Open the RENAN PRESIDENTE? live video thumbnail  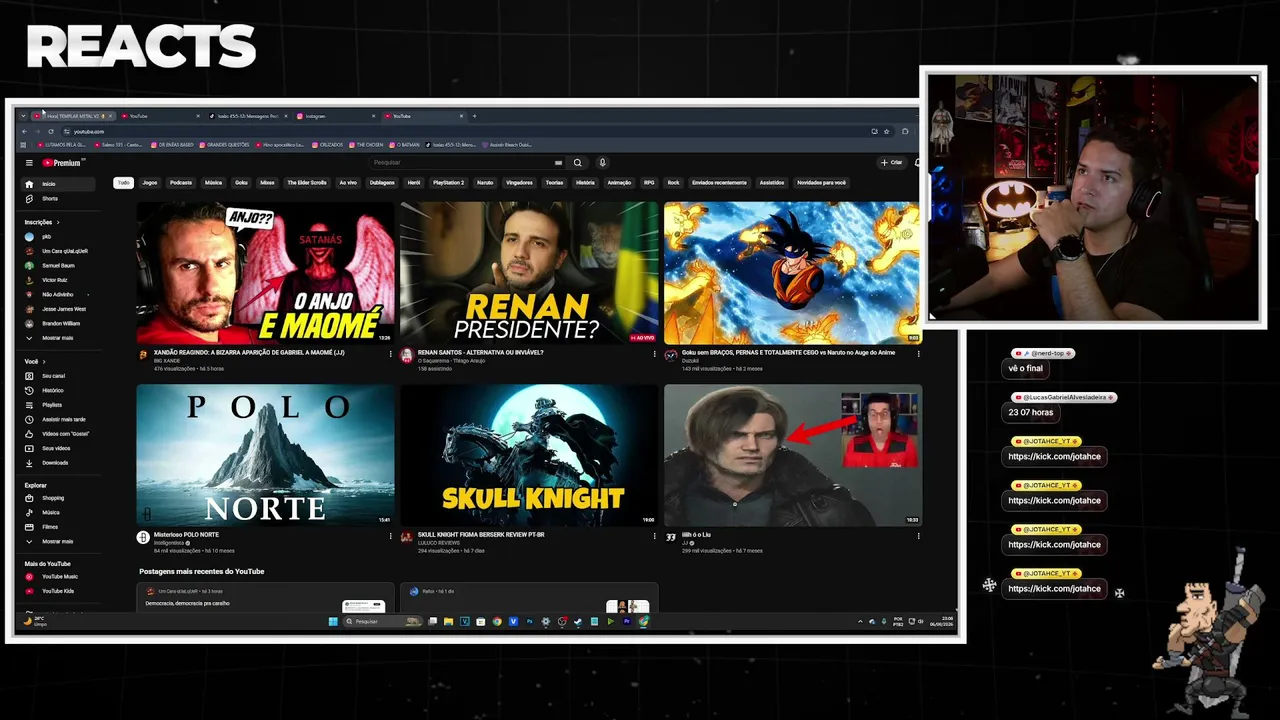point(529,273)
